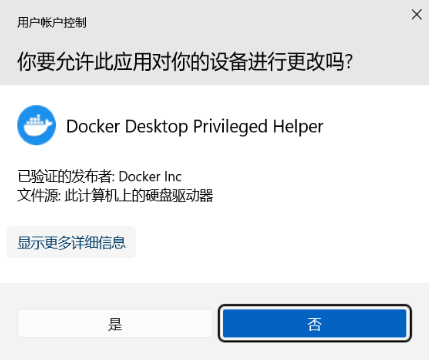Deny changes with the 否 button
This screenshot has width=429, height=360.
click(315, 324)
